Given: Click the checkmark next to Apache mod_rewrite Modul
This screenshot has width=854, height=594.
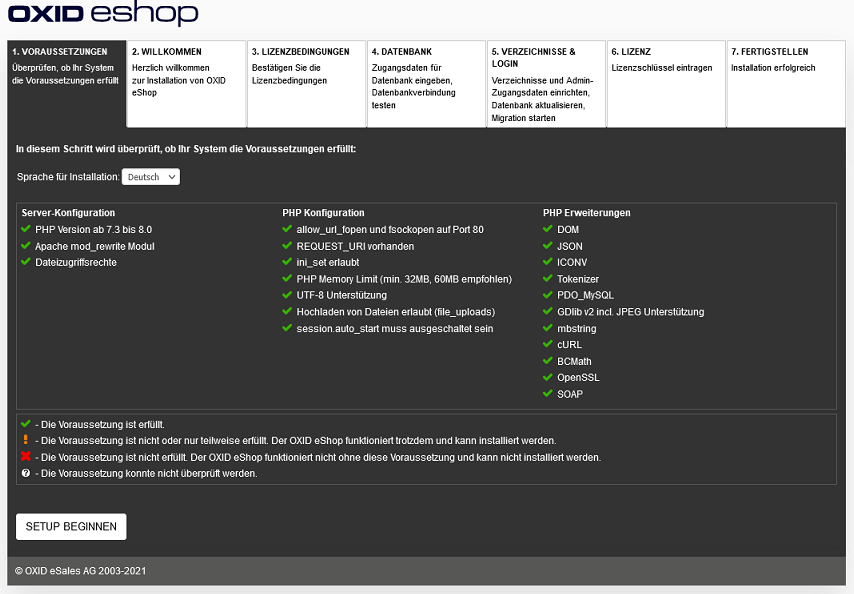Looking at the screenshot, I should coord(26,245).
